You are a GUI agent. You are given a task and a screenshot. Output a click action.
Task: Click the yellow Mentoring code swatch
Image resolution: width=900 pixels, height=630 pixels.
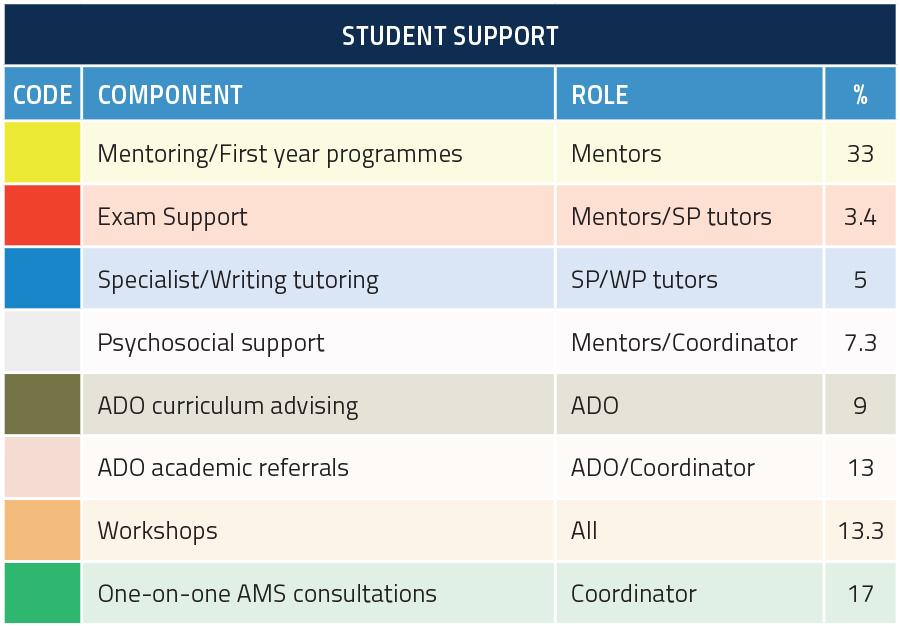pos(42,153)
